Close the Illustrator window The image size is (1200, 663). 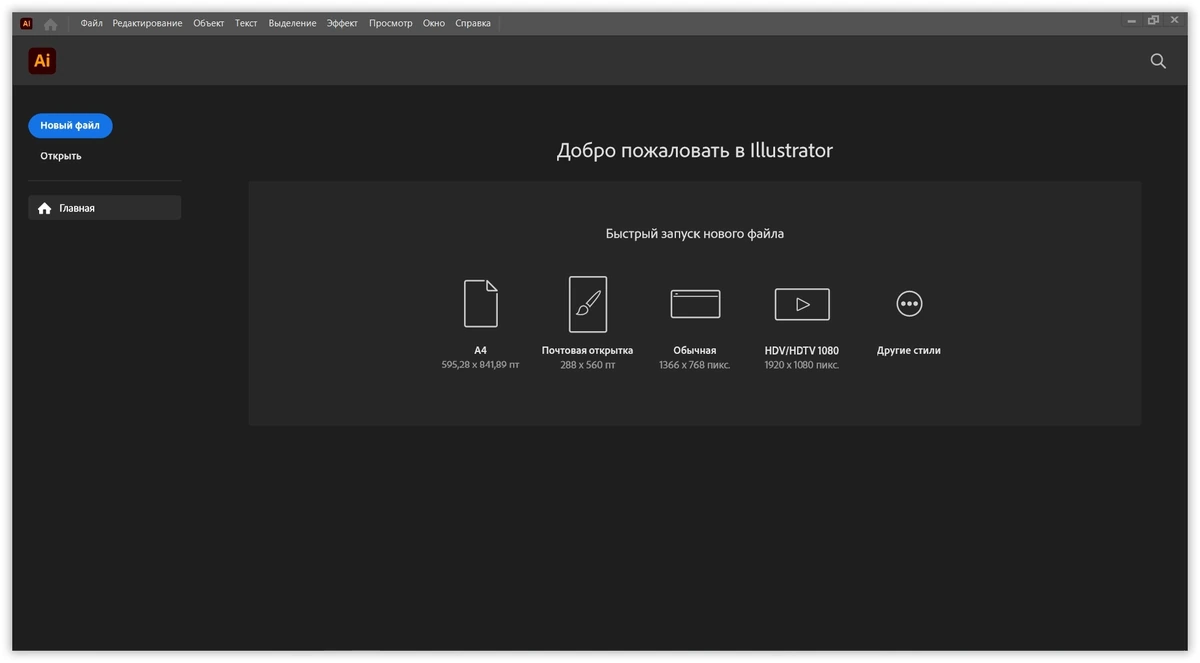(x=1175, y=21)
